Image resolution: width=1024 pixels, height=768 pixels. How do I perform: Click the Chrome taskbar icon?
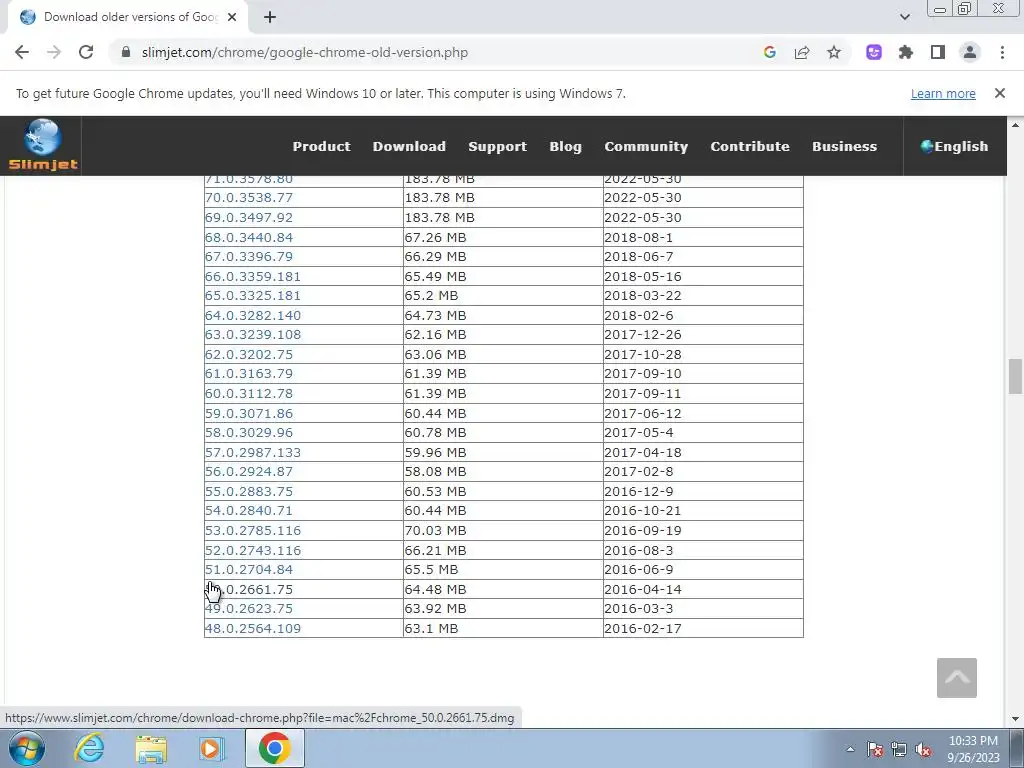click(274, 748)
